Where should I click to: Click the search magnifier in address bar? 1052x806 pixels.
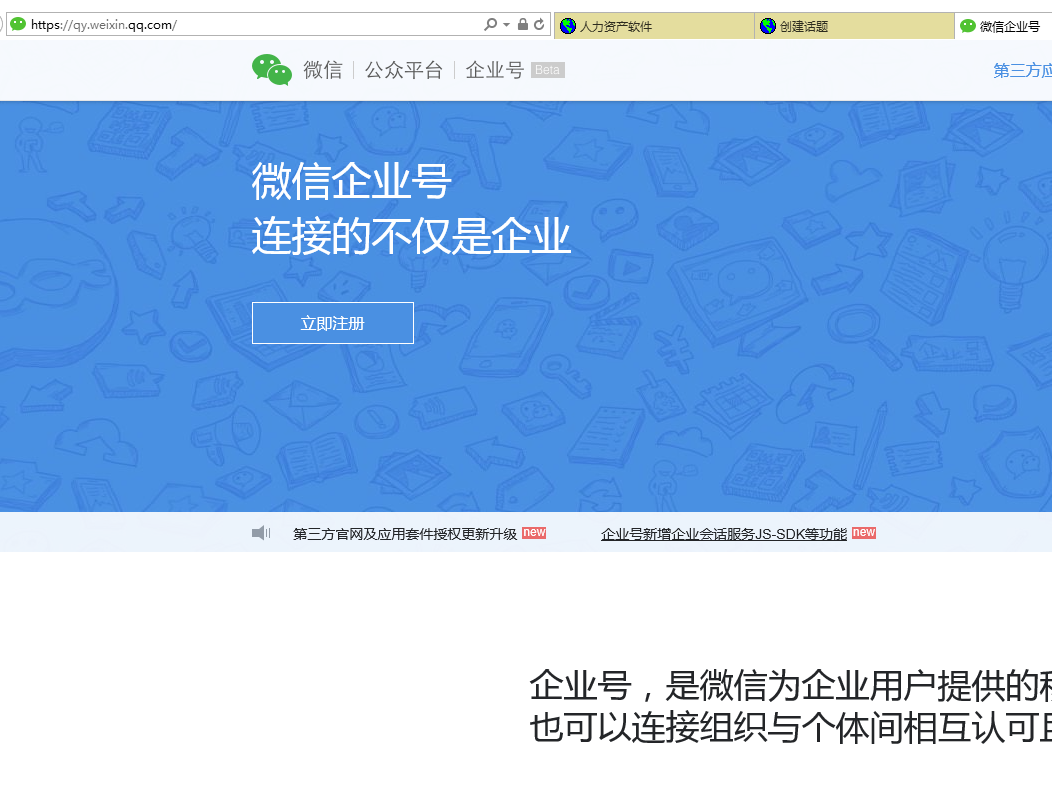(x=490, y=25)
